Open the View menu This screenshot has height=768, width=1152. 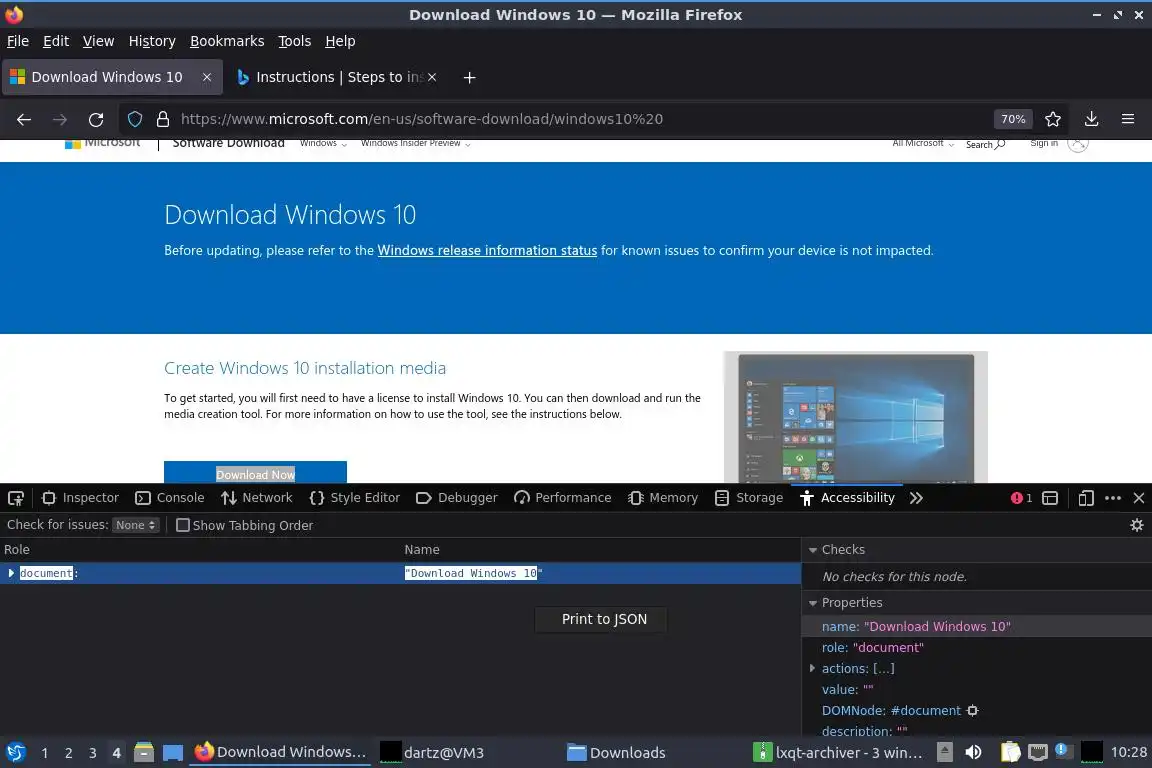98,41
